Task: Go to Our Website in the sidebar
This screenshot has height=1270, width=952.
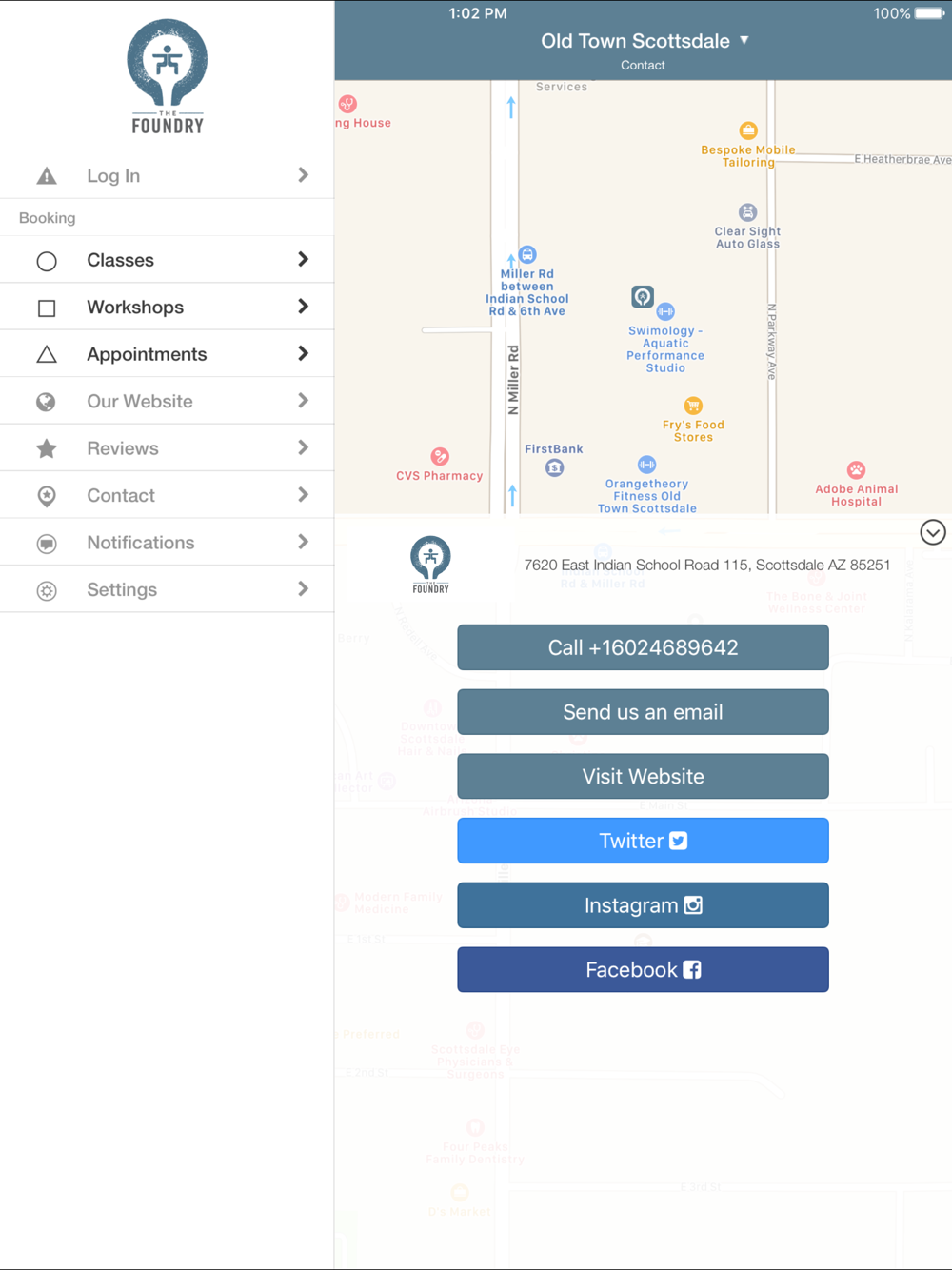Action: click(x=168, y=401)
